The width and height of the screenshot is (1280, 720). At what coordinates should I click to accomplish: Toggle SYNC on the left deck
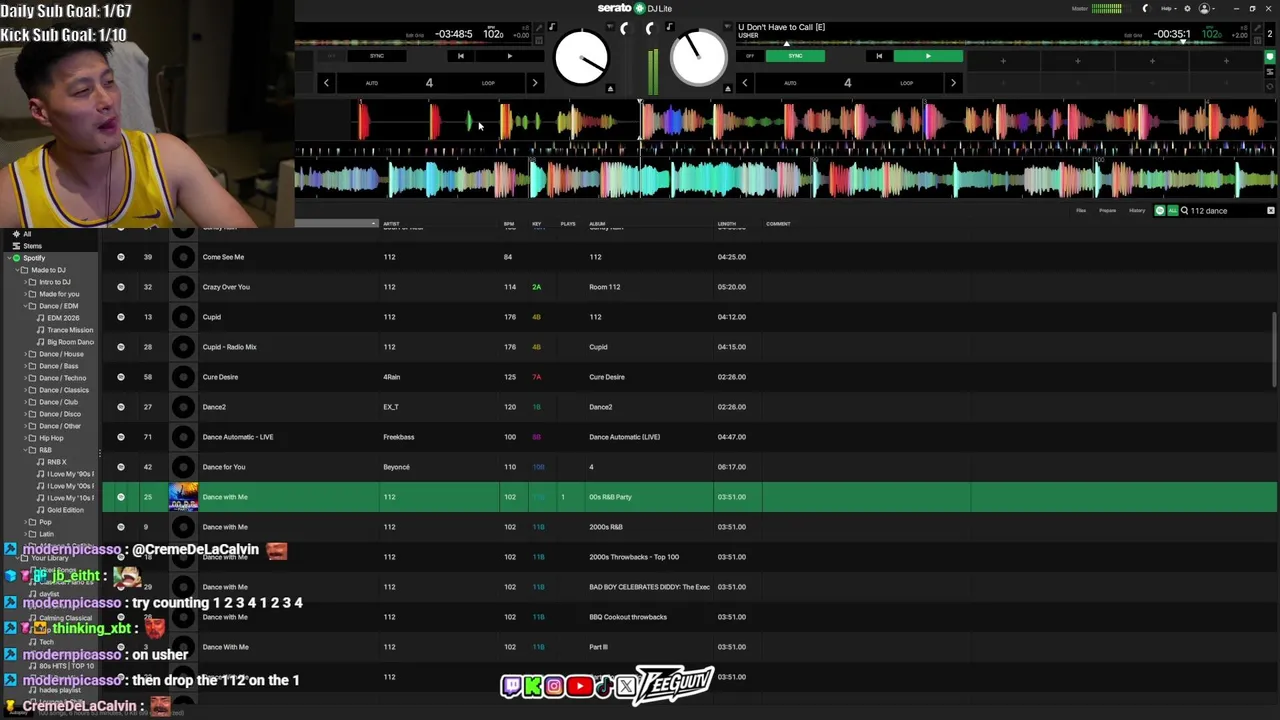click(x=377, y=56)
